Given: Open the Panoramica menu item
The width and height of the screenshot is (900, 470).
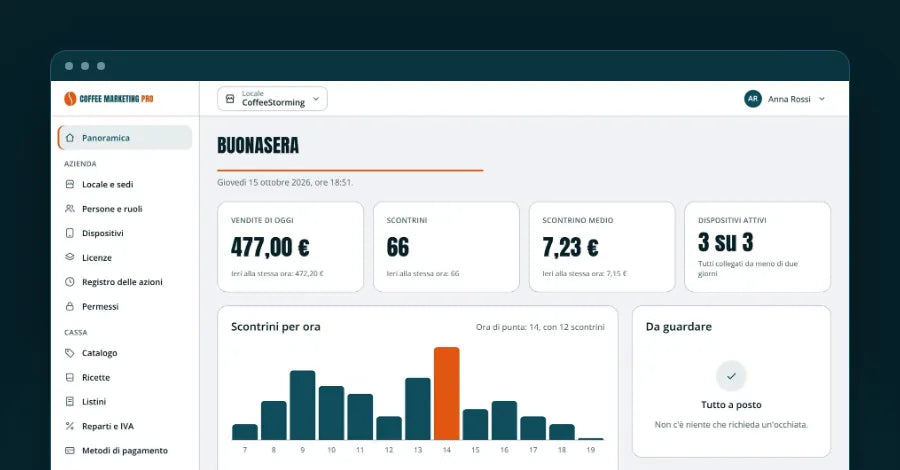Looking at the screenshot, I should [125, 138].
